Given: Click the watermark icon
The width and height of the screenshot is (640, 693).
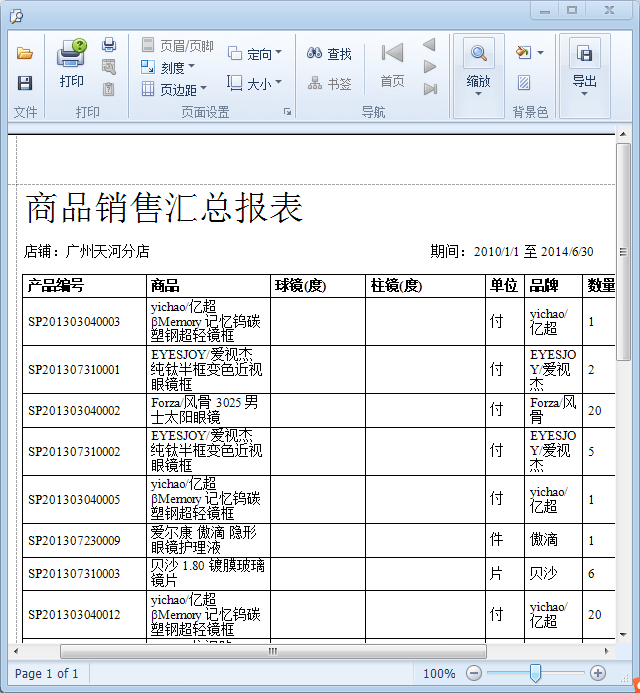Looking at the screenshot, I should pyautogui.click(x=524, y=83).
